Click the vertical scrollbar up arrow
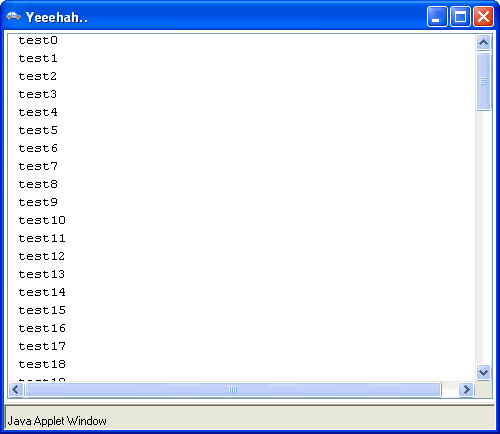This screenshot has width=500, height=434. pos(483,42)
